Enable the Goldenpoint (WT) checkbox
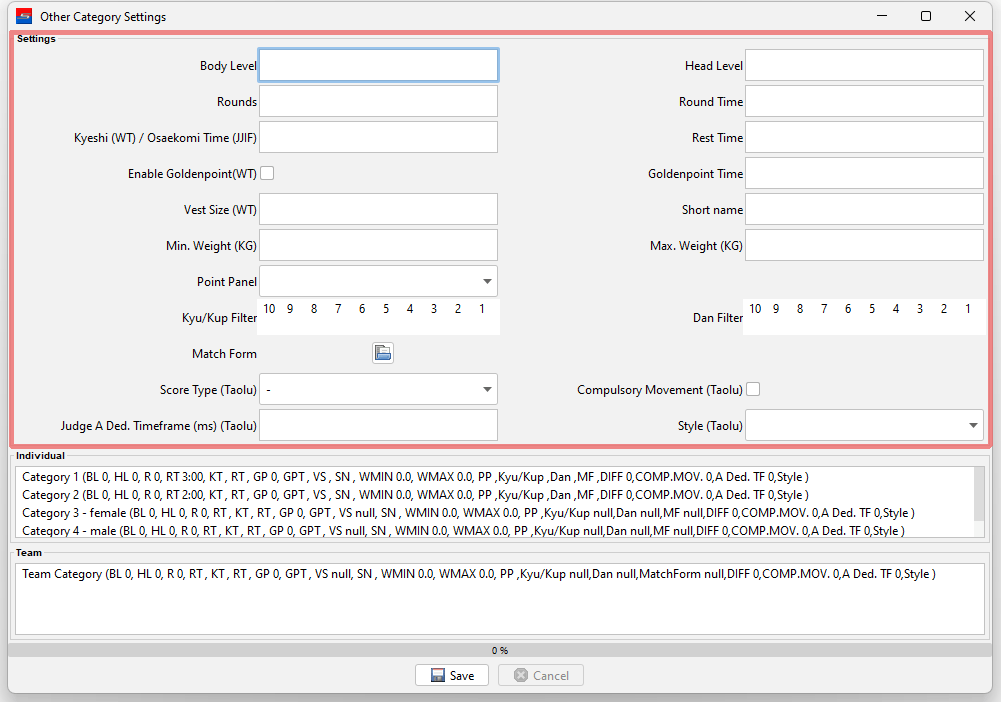 [x=267, y=173]
